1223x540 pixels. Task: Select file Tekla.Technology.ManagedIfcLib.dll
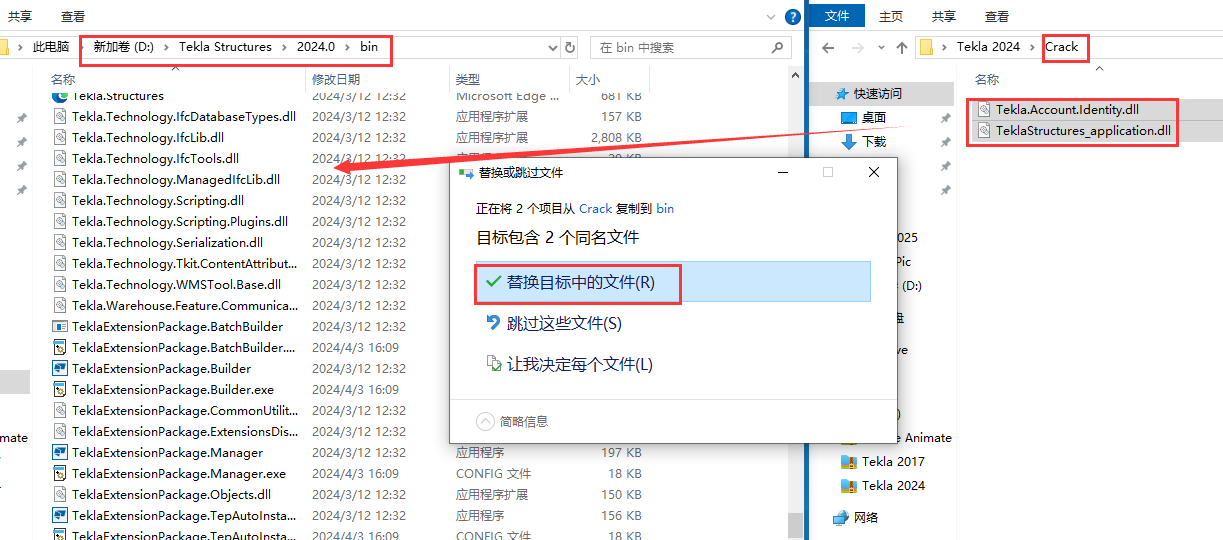175,180
